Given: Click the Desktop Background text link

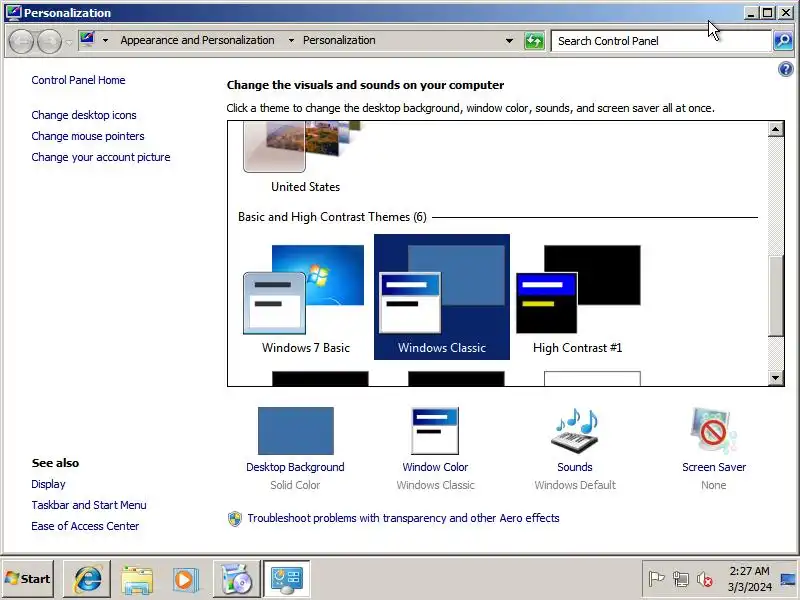Looking at the screenshot, I should click(x=295, y=467).
